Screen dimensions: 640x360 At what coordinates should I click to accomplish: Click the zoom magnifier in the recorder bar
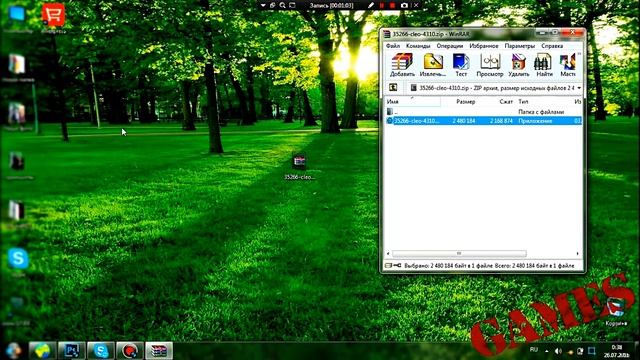click(x=282, y=5)
